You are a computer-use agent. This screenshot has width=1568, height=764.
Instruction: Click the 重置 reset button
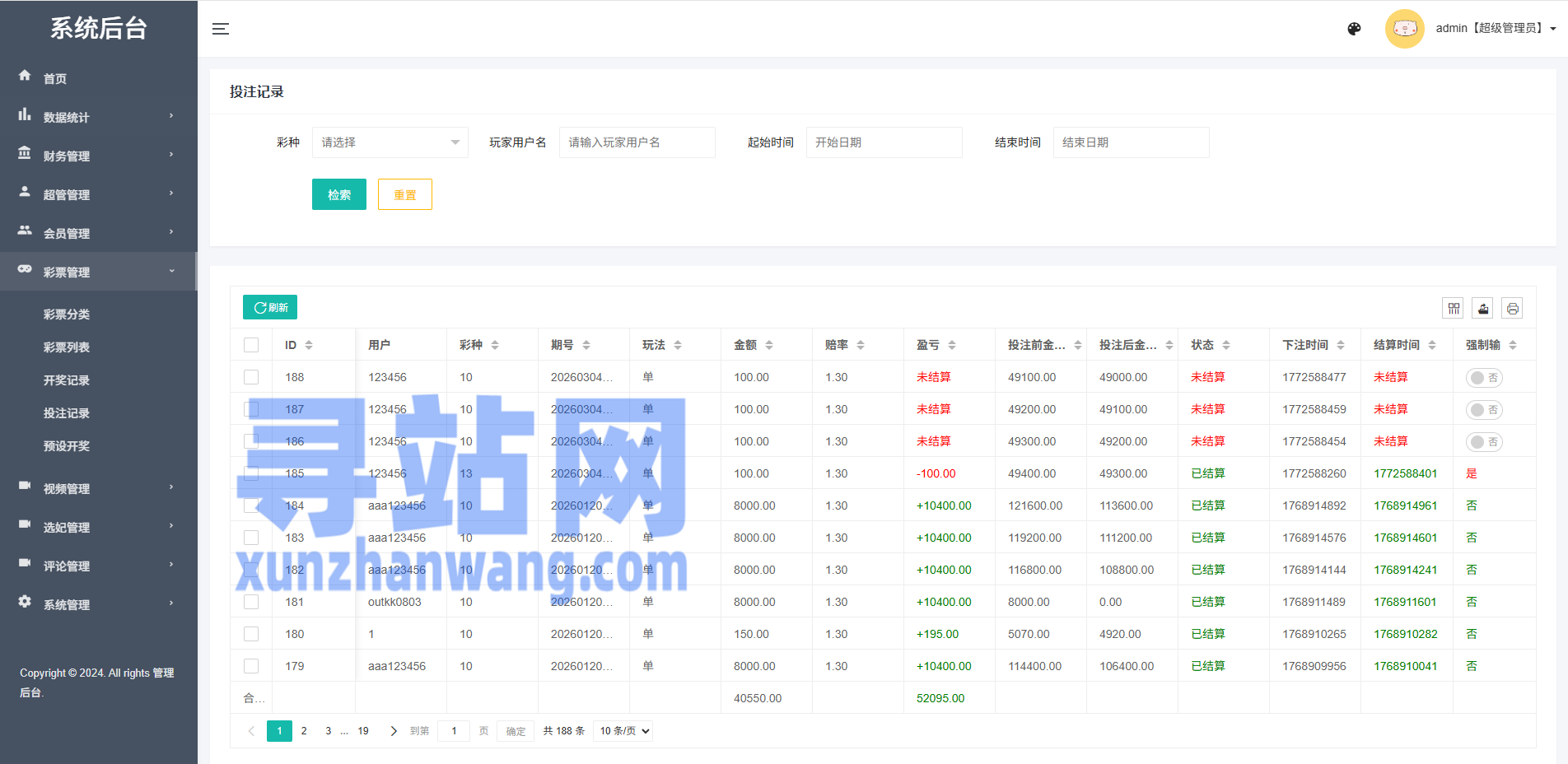tap(404, 194)
